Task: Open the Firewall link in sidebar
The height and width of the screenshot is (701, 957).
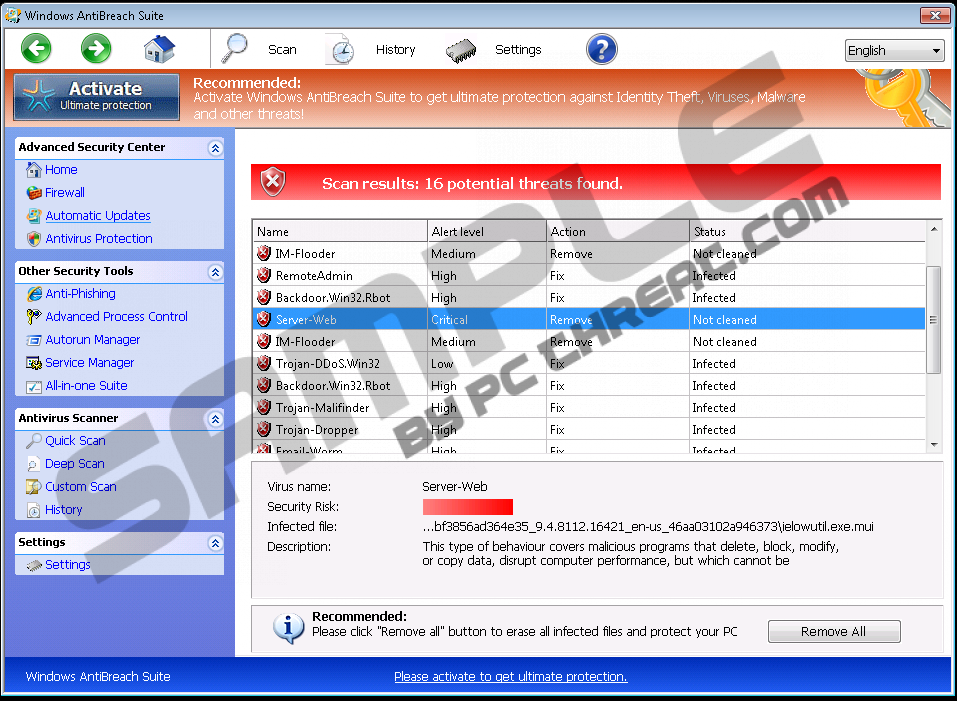Action: click(x=65, y=193)
